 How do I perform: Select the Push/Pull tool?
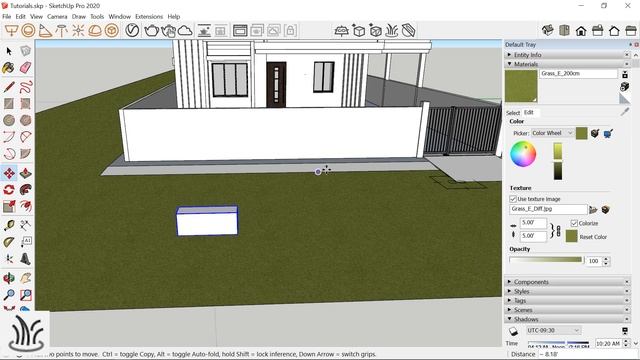tap(26, 173)
